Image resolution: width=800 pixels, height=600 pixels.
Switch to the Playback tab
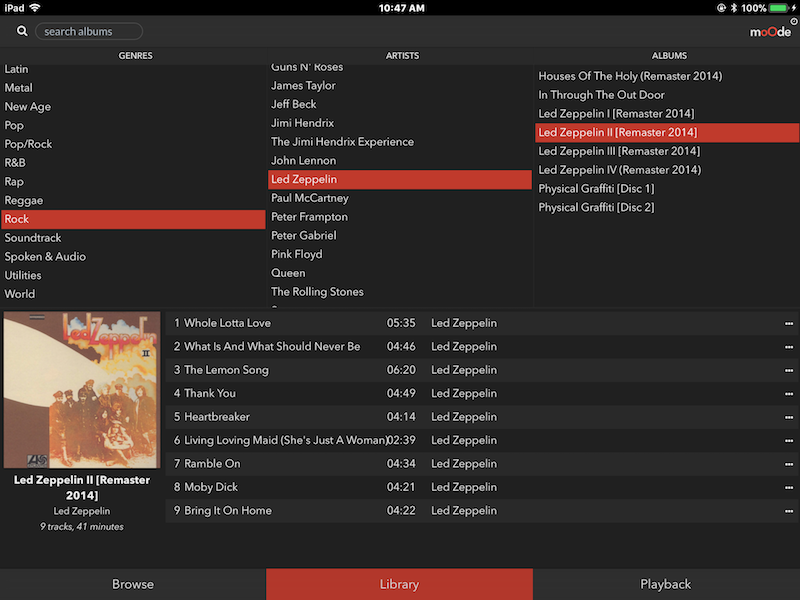(x=666, y=584)
